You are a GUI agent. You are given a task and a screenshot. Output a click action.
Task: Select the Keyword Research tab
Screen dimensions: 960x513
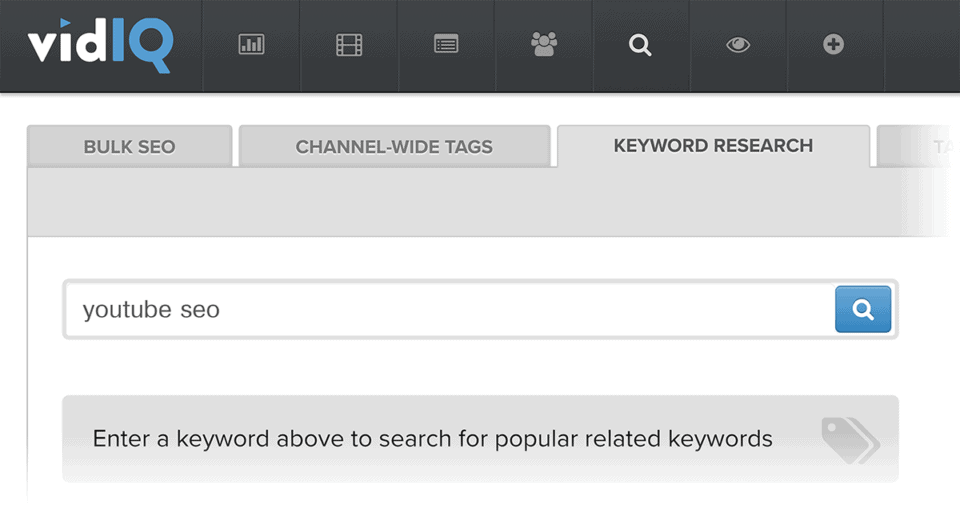pyautogui.click(x=713, y=146)
